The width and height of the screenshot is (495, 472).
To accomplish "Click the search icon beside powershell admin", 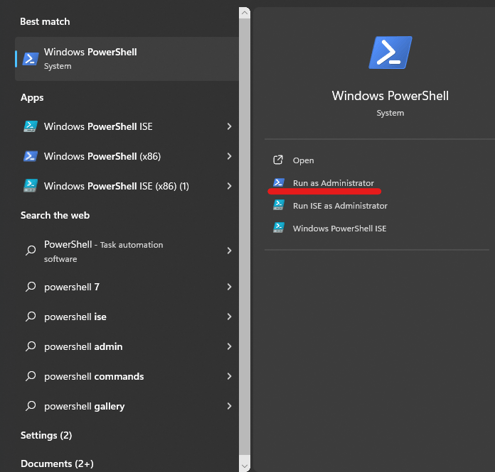I will click(x=31, y=346).
